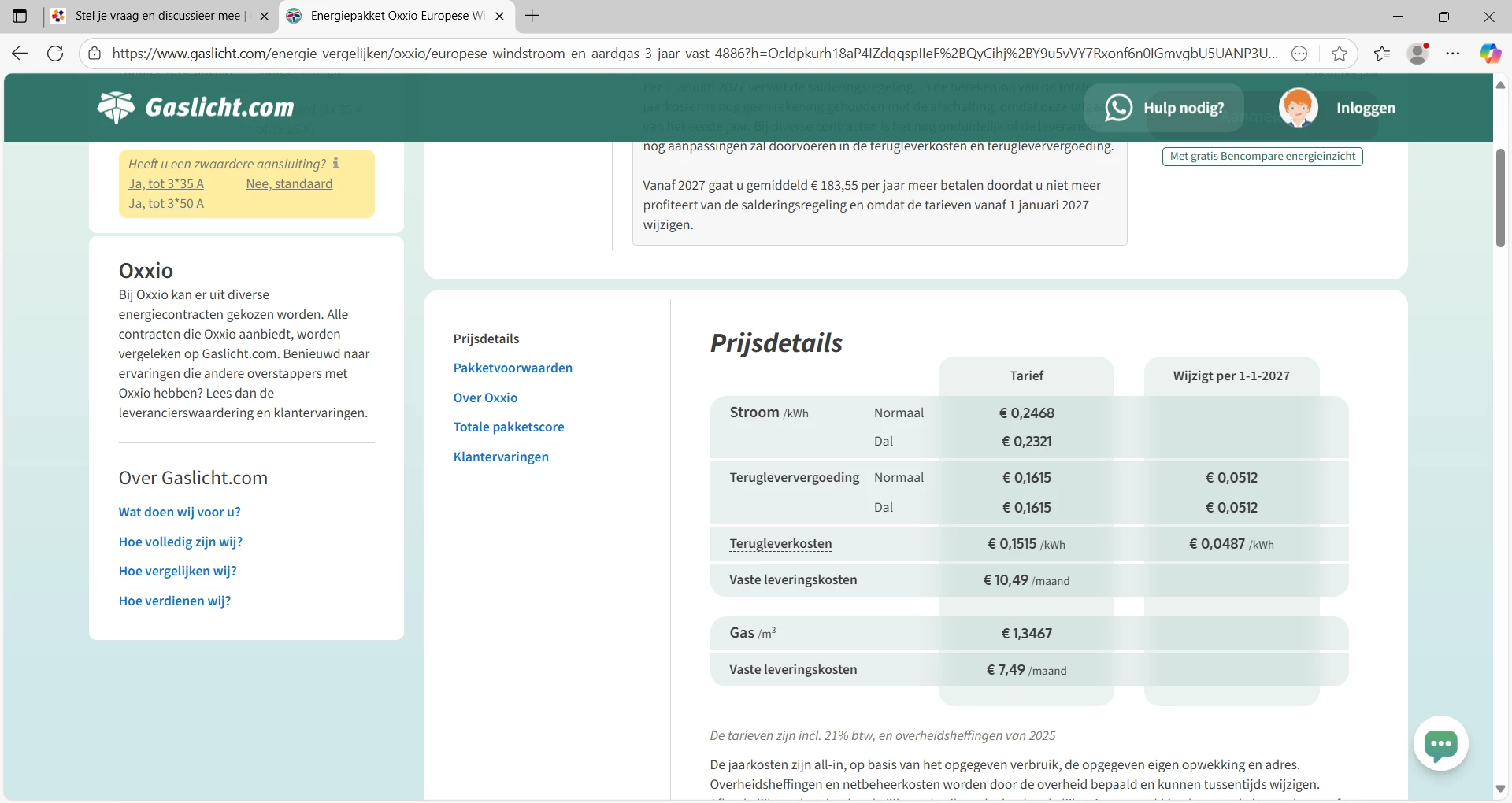Screen dimensions: 1512x803
Task: Reload the page with the refresh icon
Action: pyautogui.click(x=55, y=54)
